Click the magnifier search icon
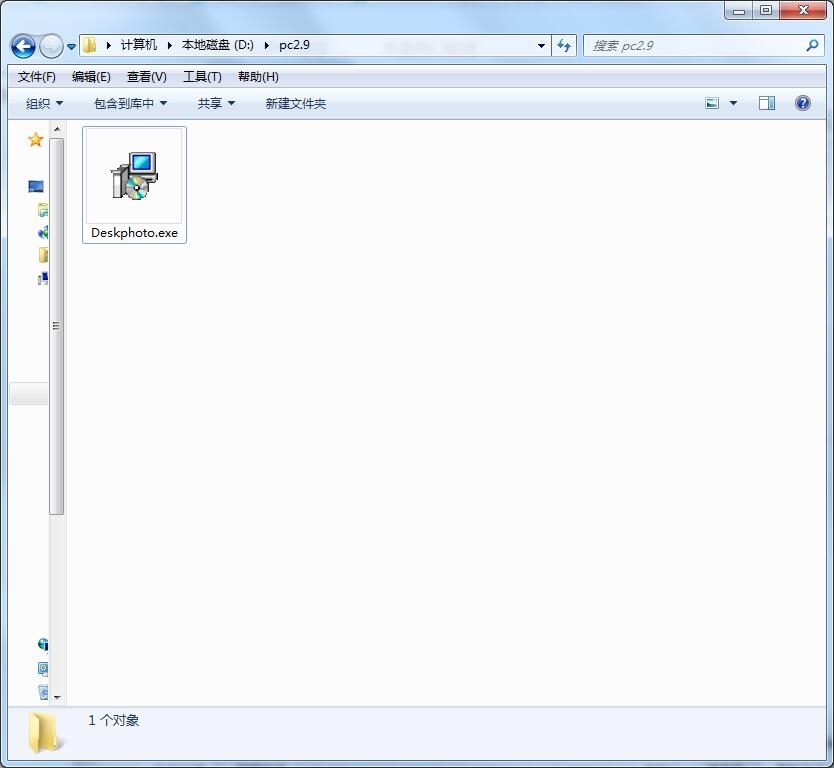 click(812, 46)
